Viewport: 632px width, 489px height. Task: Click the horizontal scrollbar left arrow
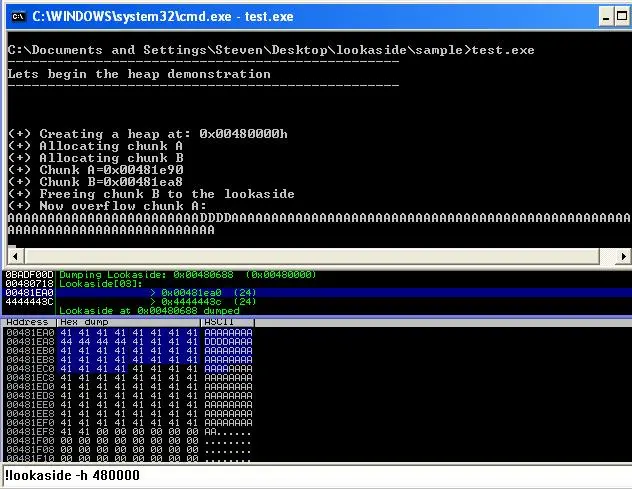tap(15, 256)
